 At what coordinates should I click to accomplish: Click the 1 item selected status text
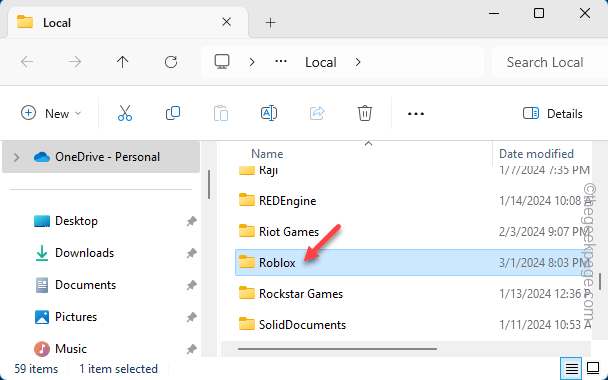coord(118,368)
